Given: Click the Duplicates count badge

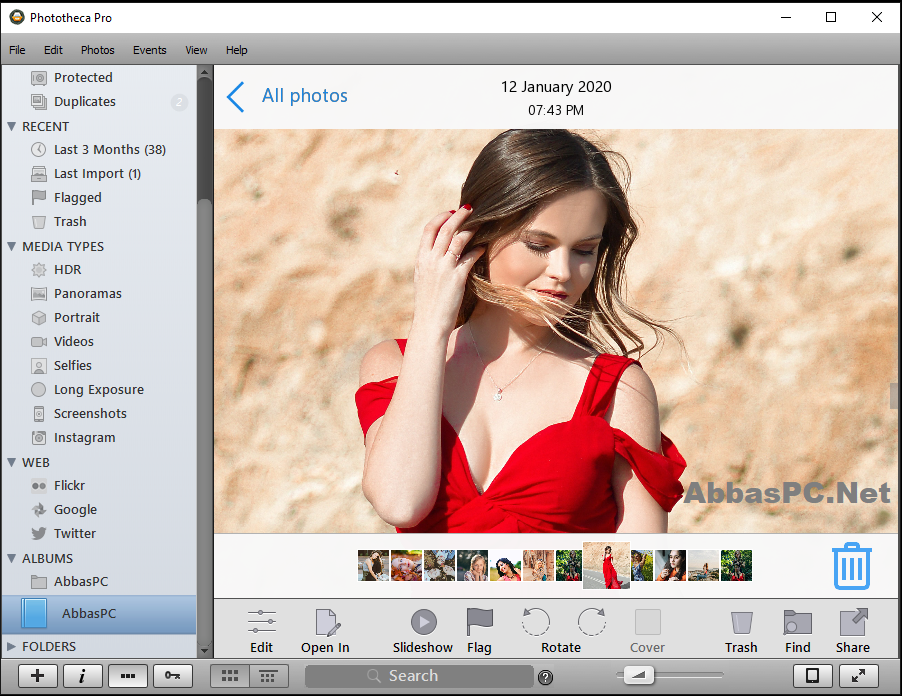Looking at the screenshot, I should 179,102.
